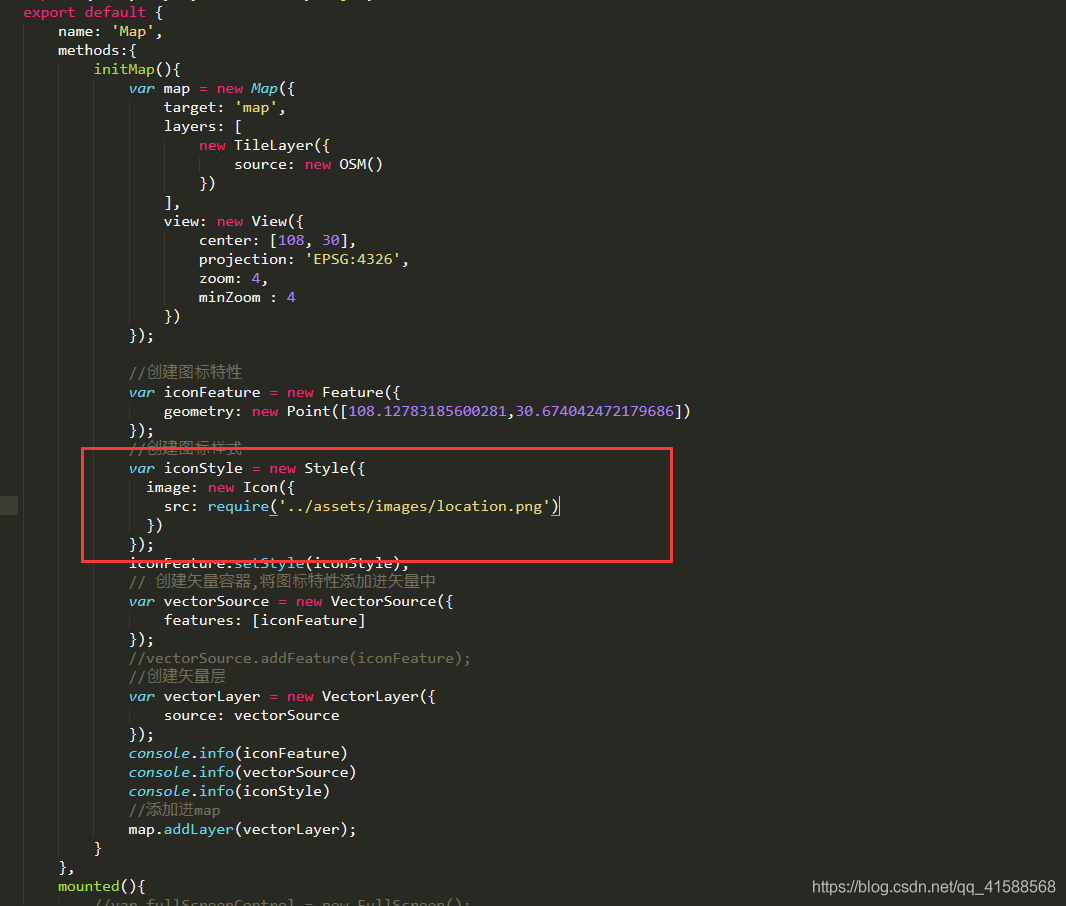Click the initMap() method name
Screen dimensions: 1066x906
pos(124,69)
